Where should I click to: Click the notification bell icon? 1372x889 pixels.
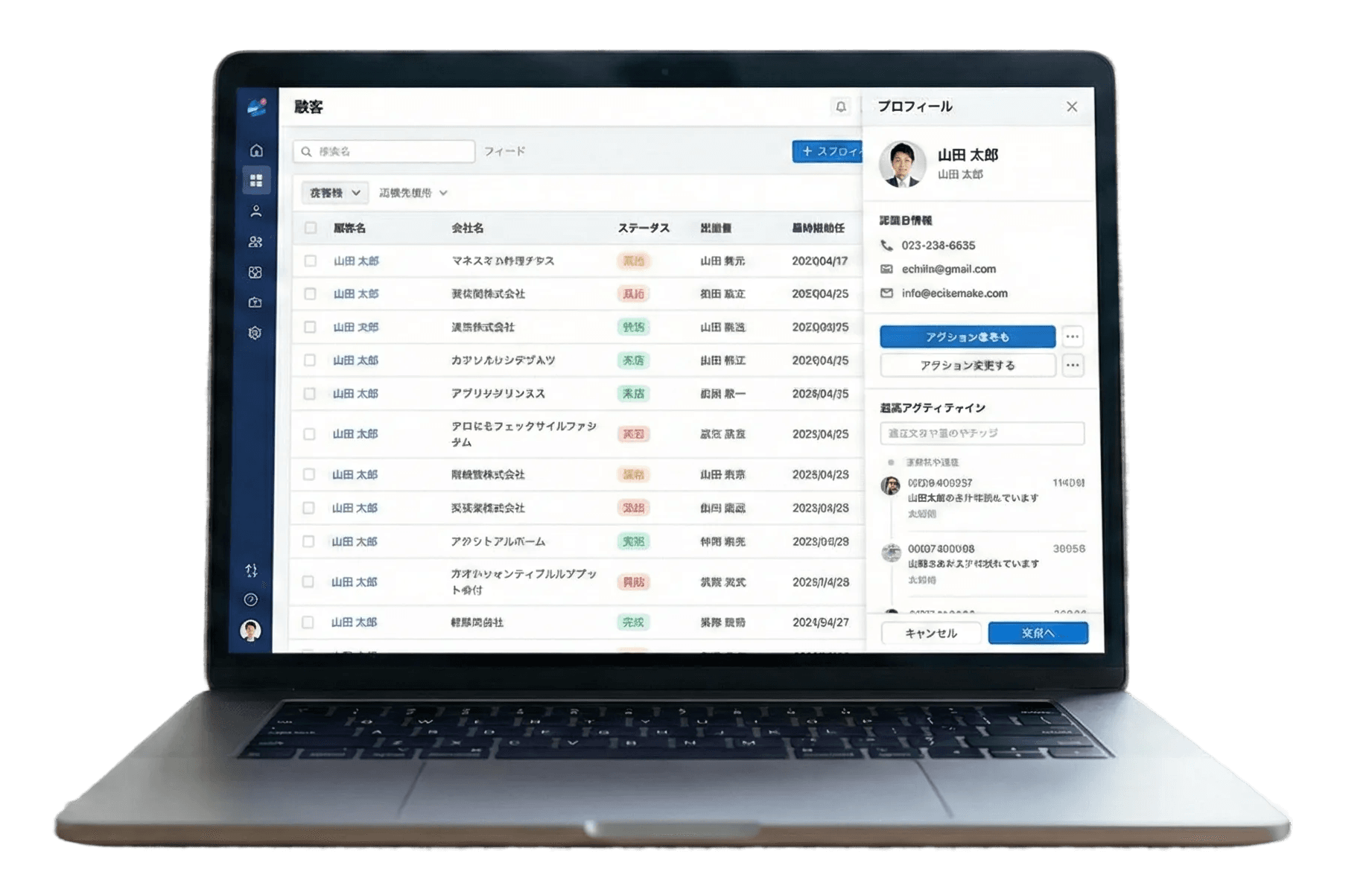[x=840, y=107]
